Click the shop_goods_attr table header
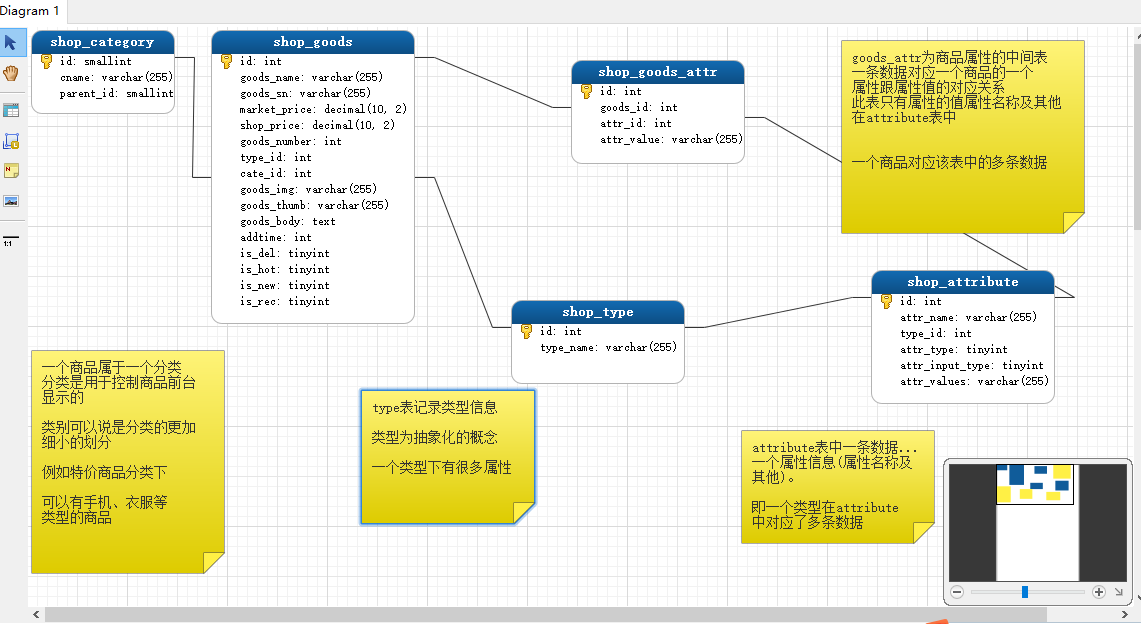The width and height of the screenshot is (1141, 624). (657, 72)
